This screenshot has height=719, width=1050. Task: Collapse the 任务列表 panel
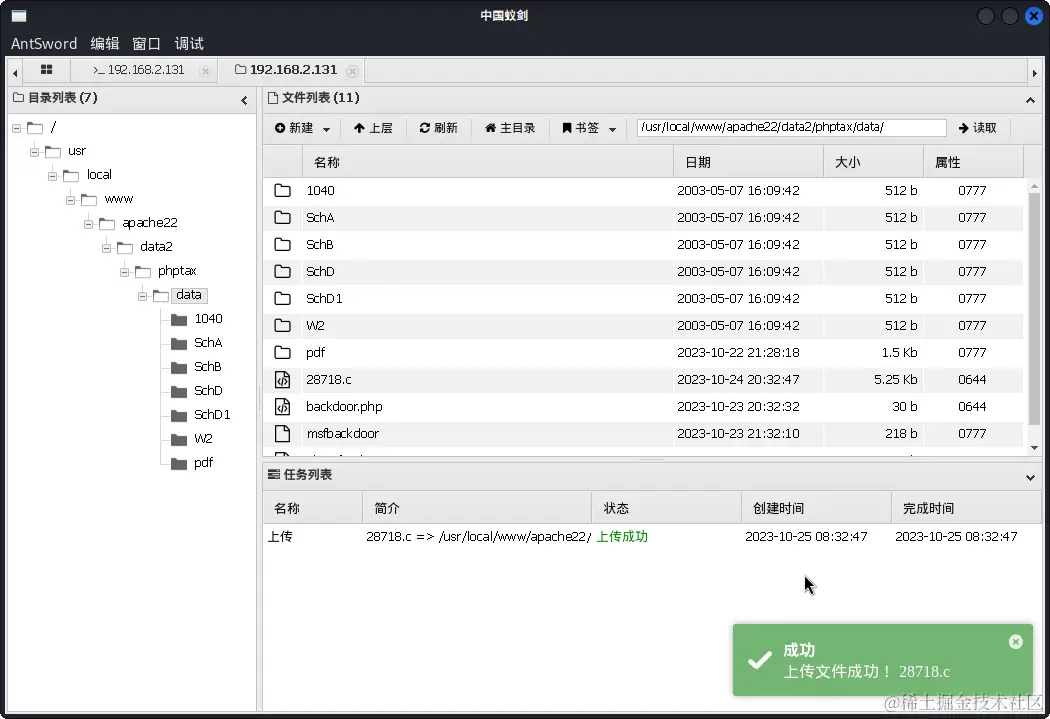coord(1030,477)
